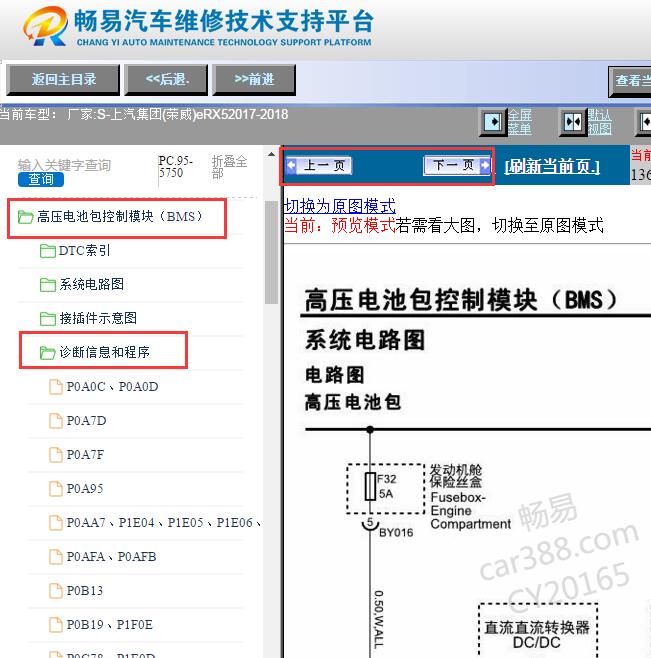Click the blue 查询 button
The height and width of the screenshot is (658, 651).
coord(41,180)
